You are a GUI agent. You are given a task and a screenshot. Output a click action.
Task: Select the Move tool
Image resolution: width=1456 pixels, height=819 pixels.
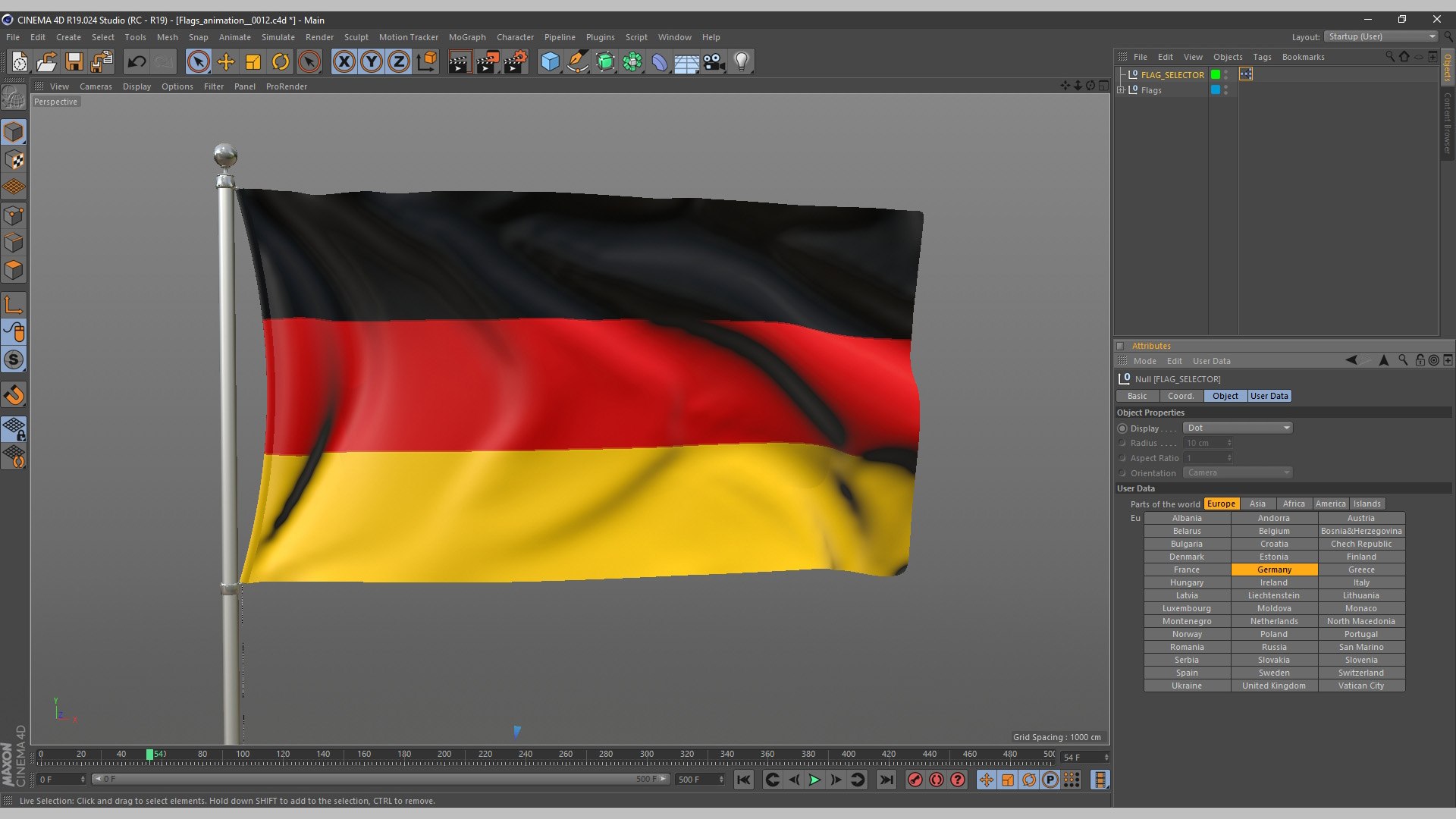(226, 61)
